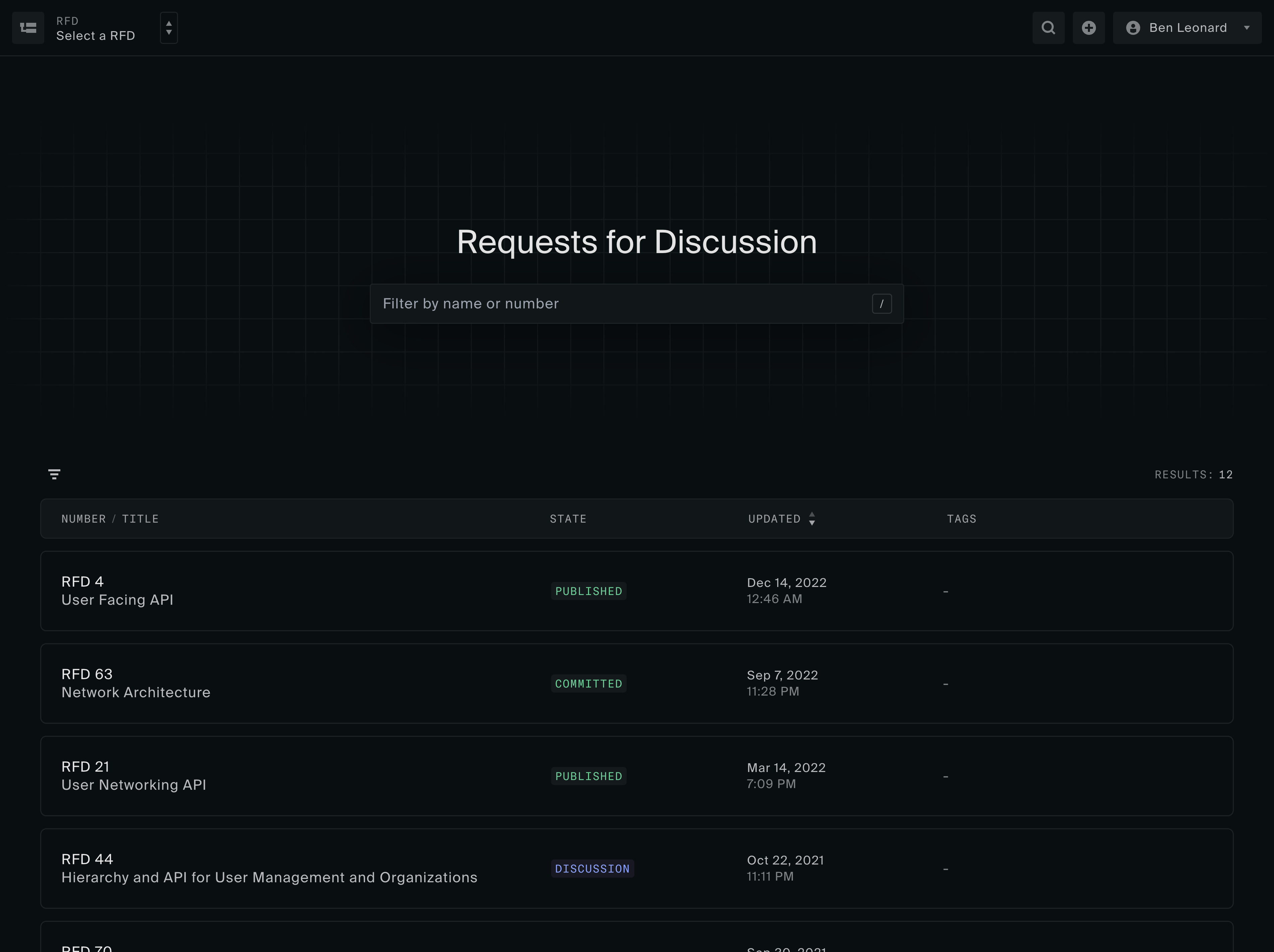The image size is (1274, 952).
Task: Click the DISCUSSION state badge on RFD 44
Action: coord(592,869)
